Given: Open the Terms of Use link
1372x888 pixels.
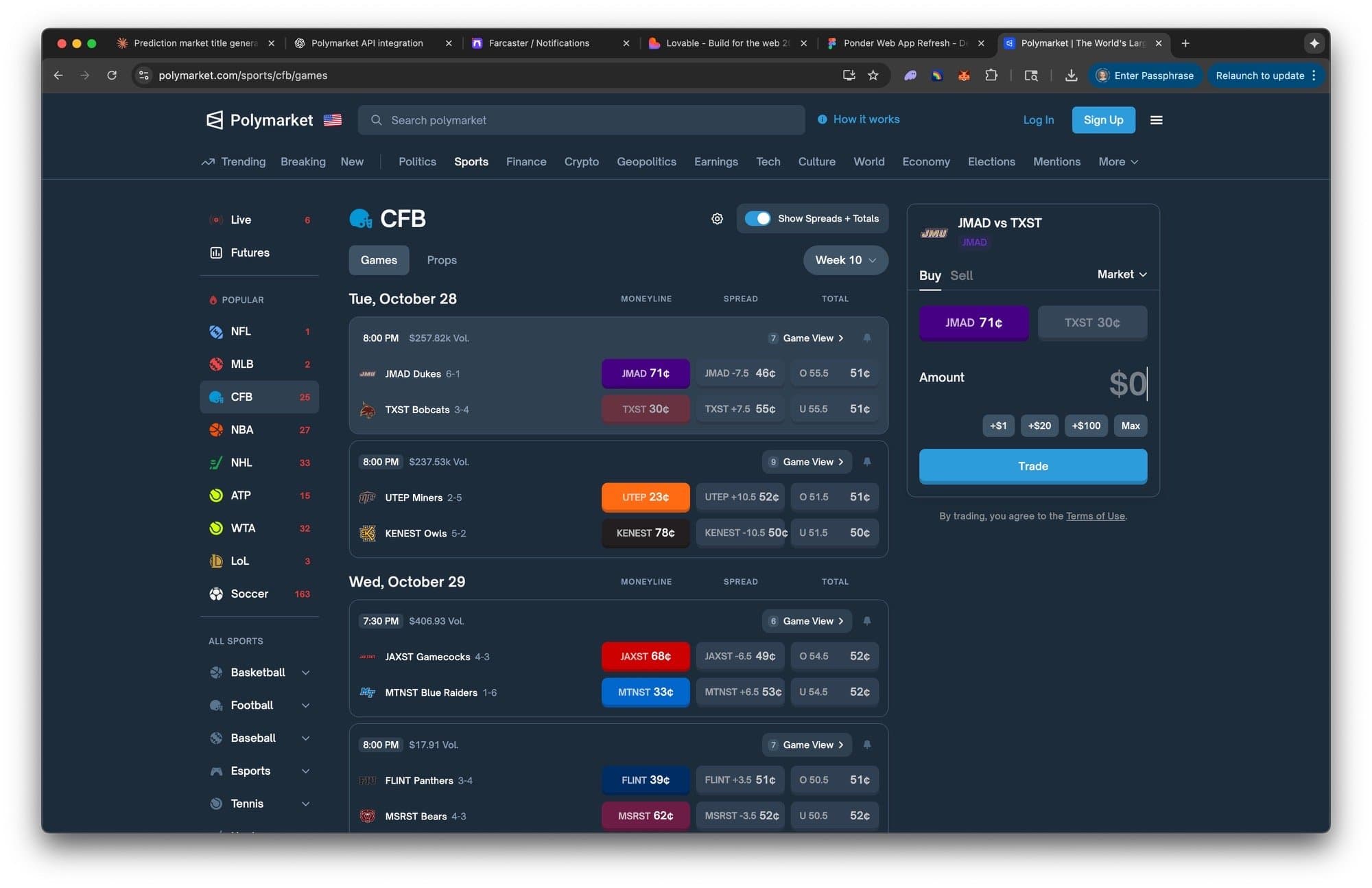Looking at the screenshot, I should pyautogui.click(x=1095, y=516).
